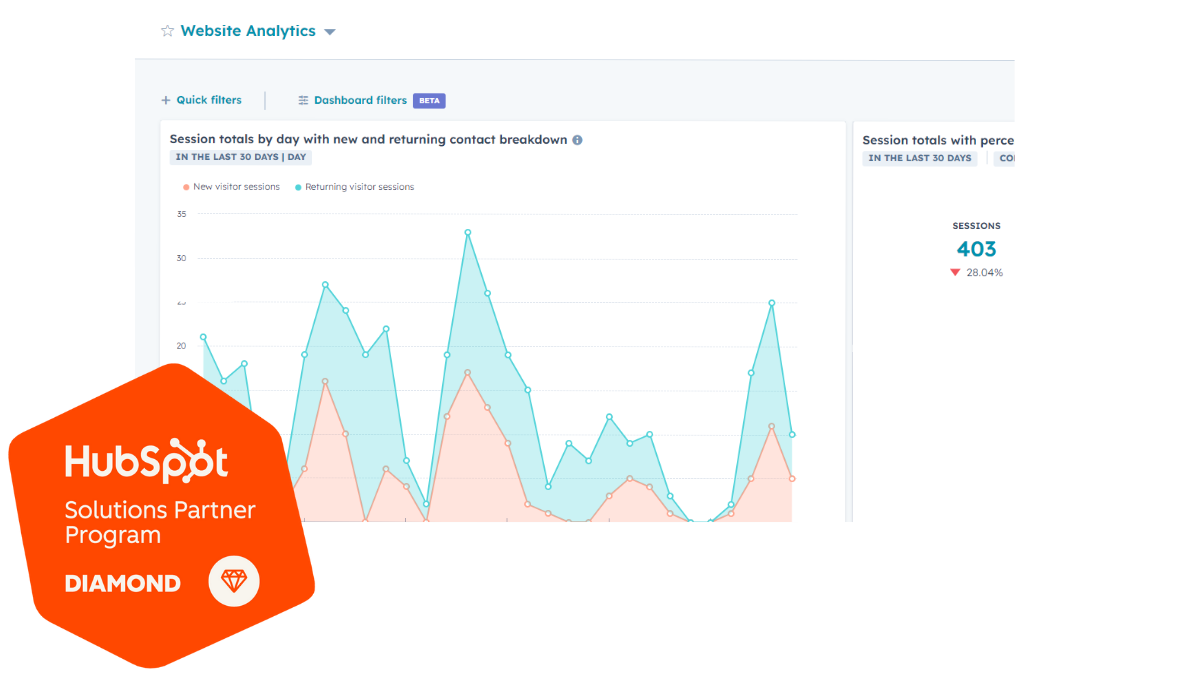Open Dashboard filters
The height and width of the screenshot is (675, 1200).
click(360, 100)
